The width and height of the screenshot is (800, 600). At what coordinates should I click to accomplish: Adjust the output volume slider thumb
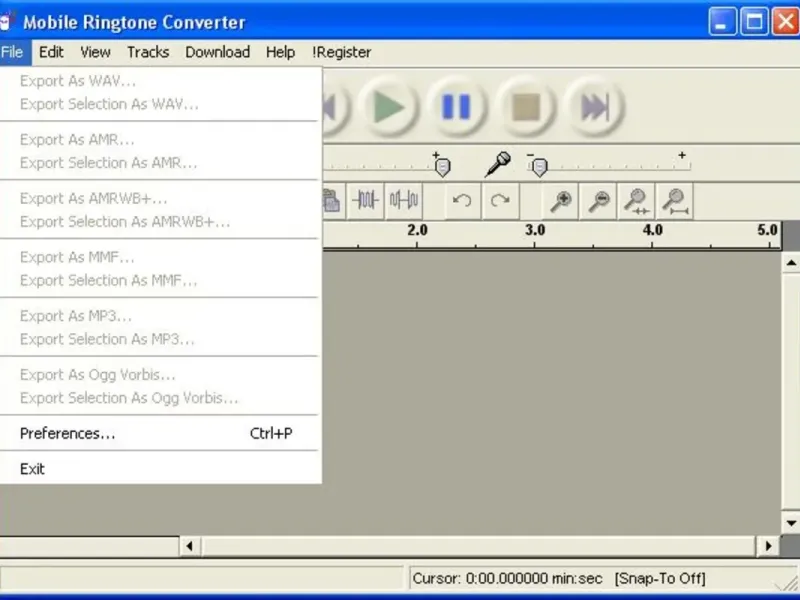point(442,167)
